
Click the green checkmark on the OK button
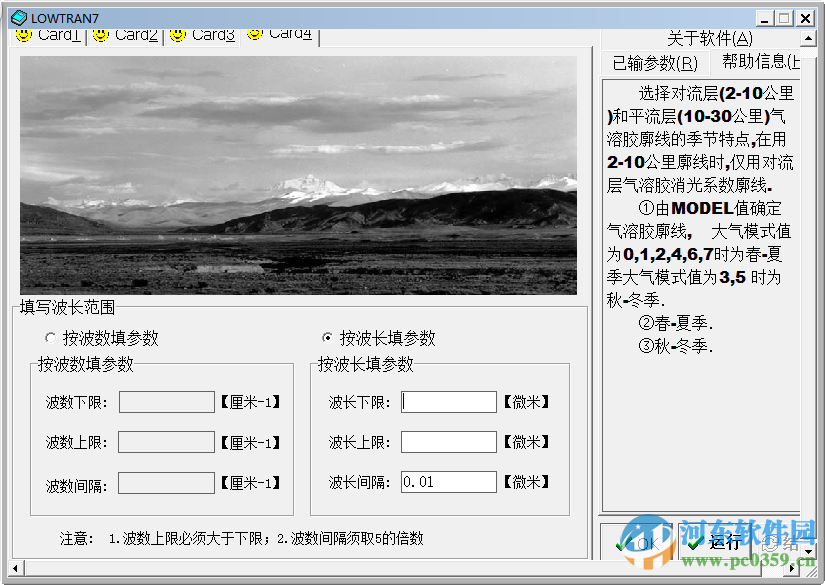tap(620, 543)
